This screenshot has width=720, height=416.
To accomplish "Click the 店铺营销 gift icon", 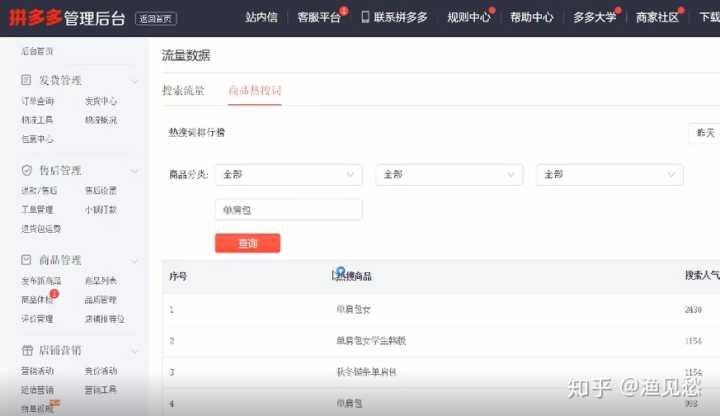I will pyautogui.click(x=27, y=350).
